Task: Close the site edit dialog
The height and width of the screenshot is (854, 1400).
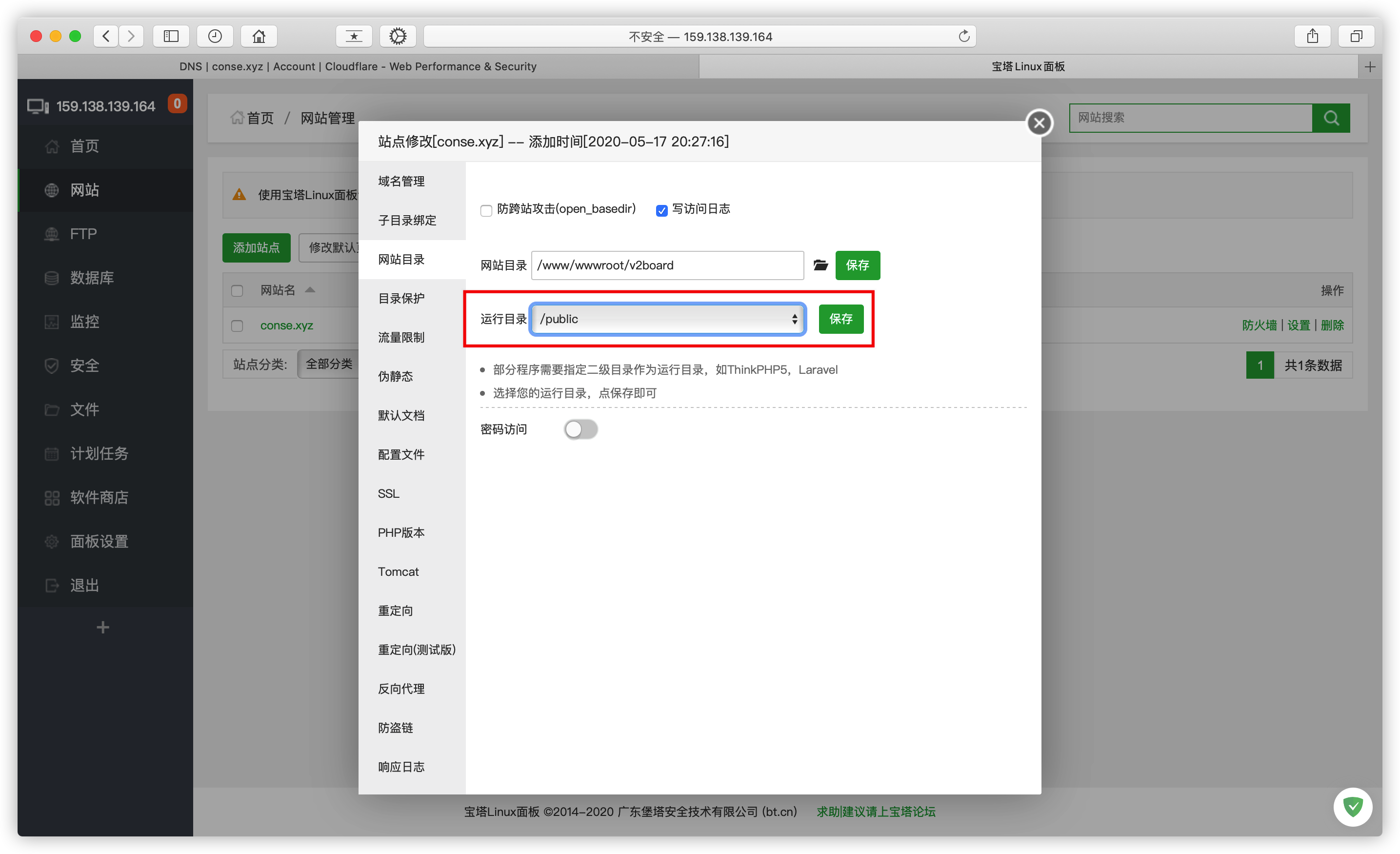Action: 1039,123
